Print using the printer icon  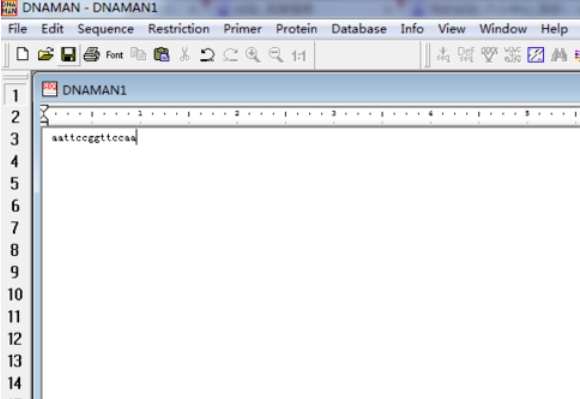[x=91, y=55]
